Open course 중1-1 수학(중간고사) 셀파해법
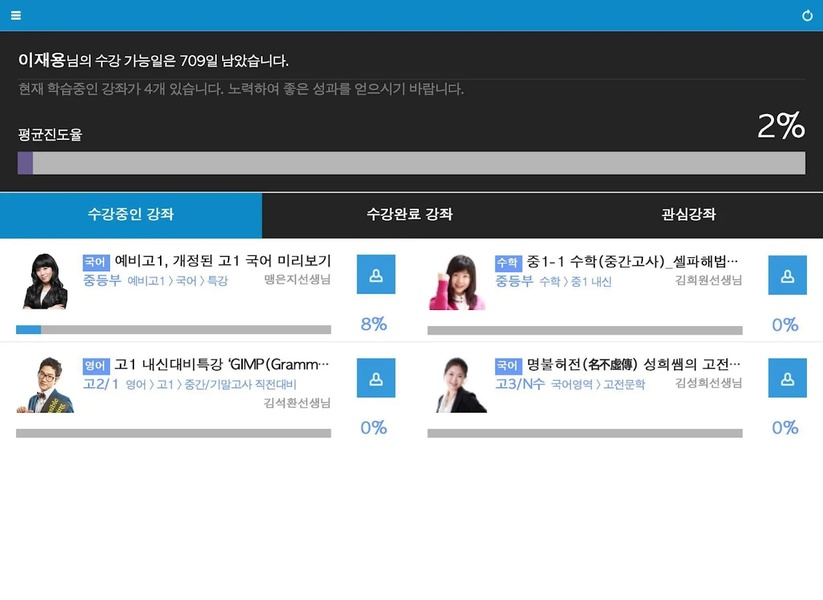823x600 pixels. click(632, 261)
